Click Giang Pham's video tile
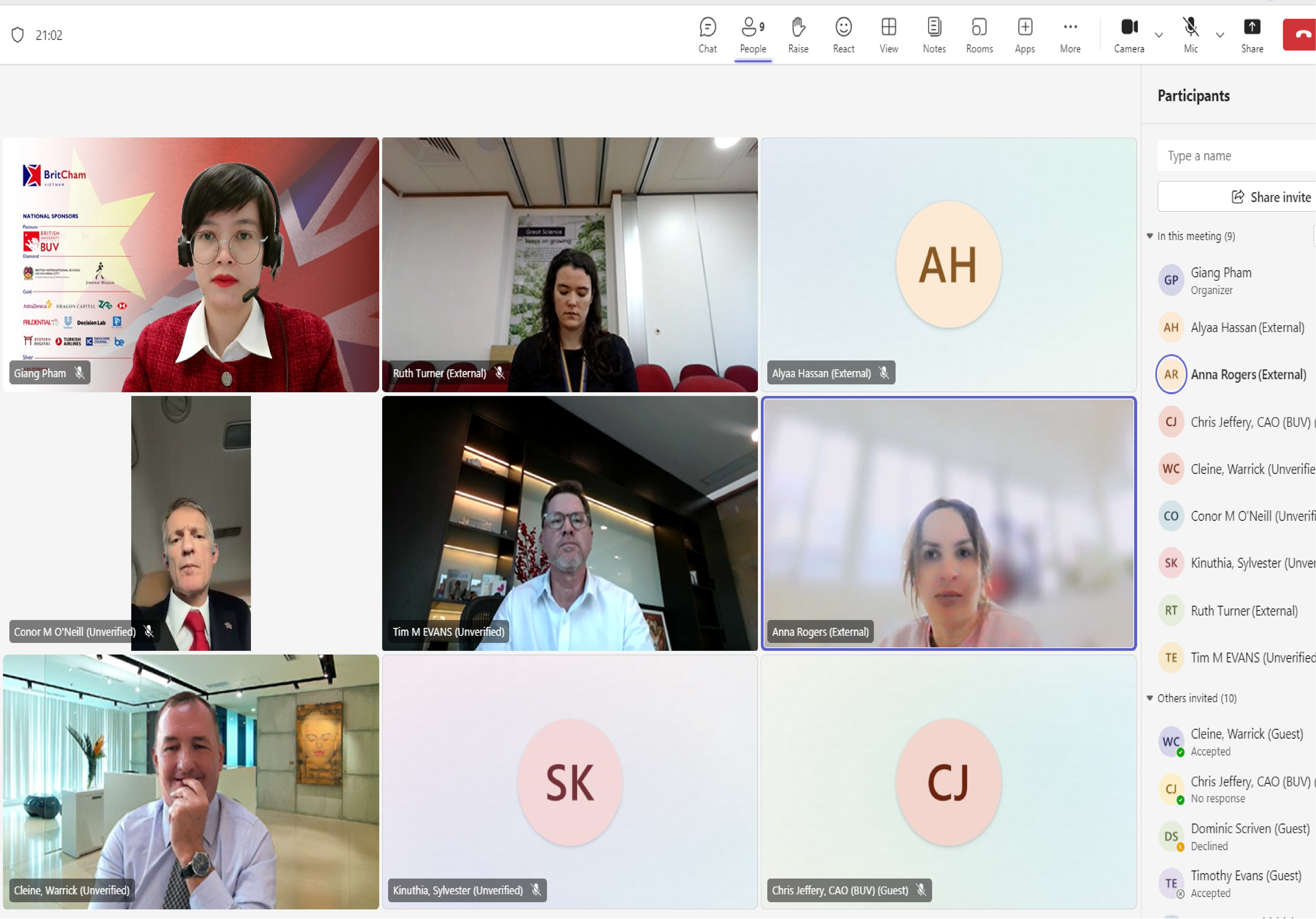The height and width of the screenshot is (919, 1316). 191,265
